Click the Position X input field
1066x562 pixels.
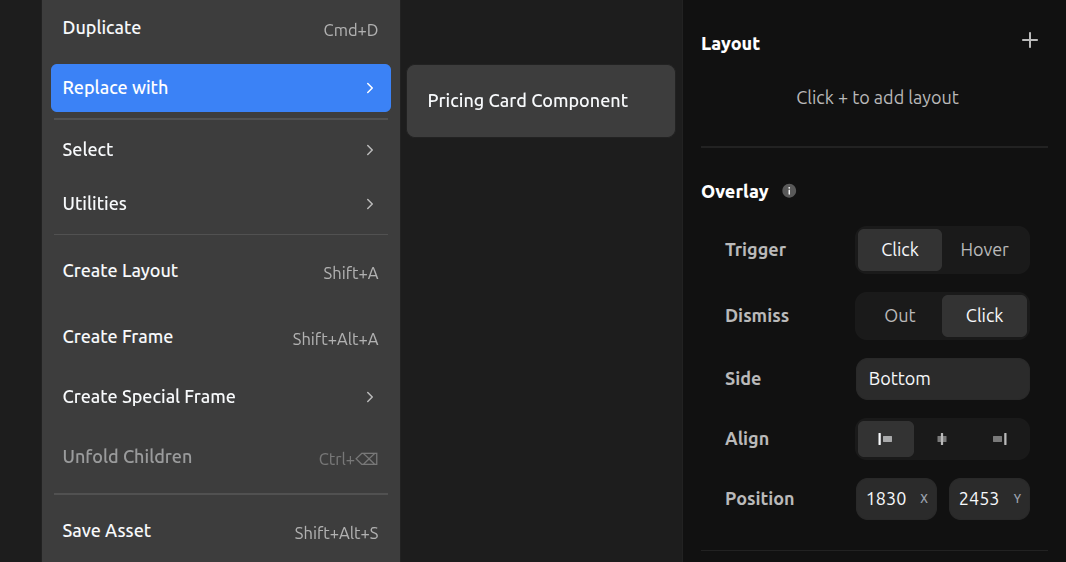886,499
